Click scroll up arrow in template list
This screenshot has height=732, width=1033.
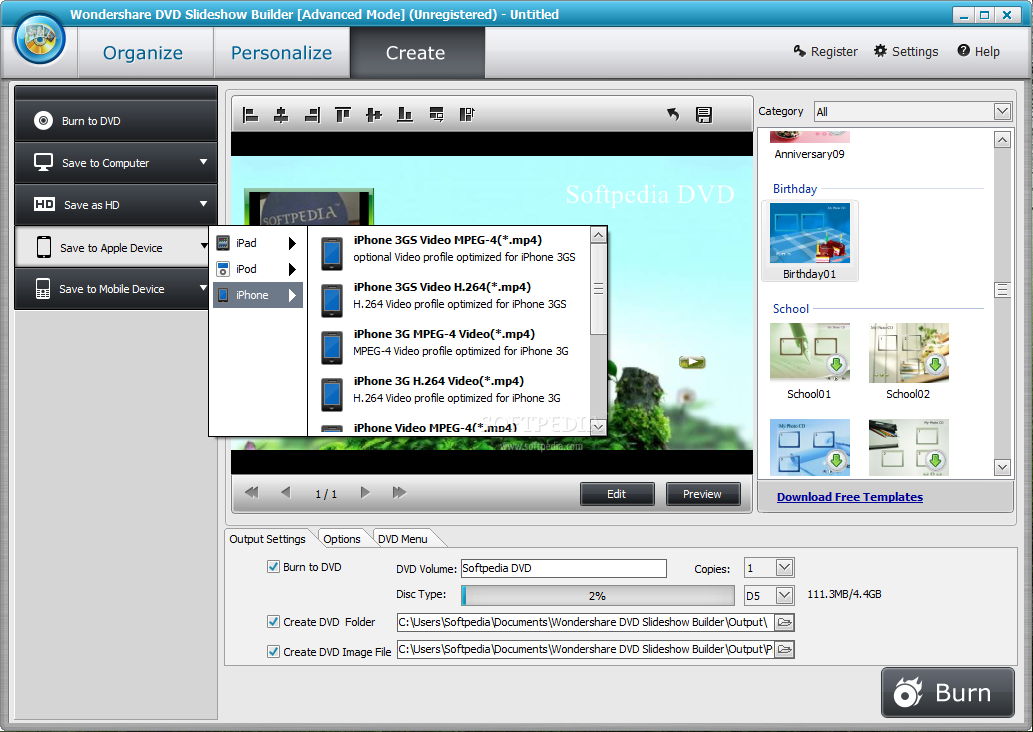click(x=1002, y=140)
